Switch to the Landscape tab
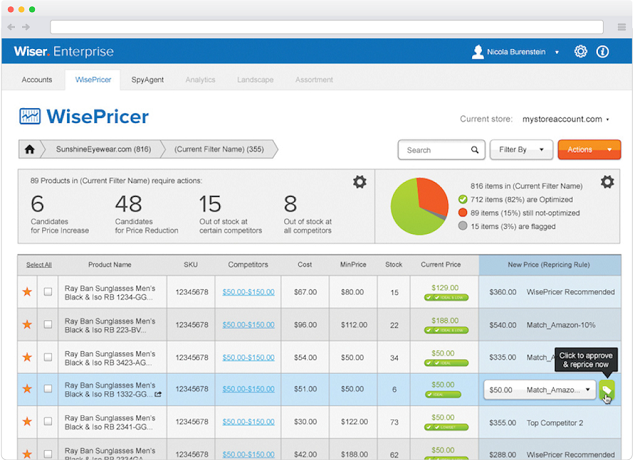The image size is (640, 460). [x=255, y=80]
